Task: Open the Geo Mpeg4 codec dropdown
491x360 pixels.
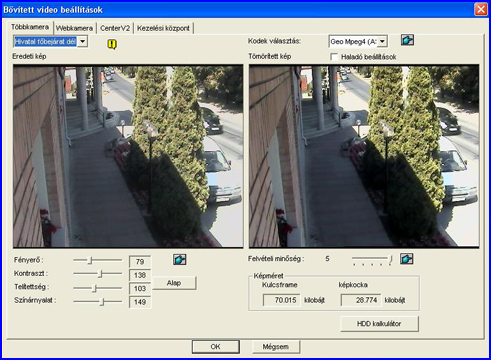Action: pos(383,41)
